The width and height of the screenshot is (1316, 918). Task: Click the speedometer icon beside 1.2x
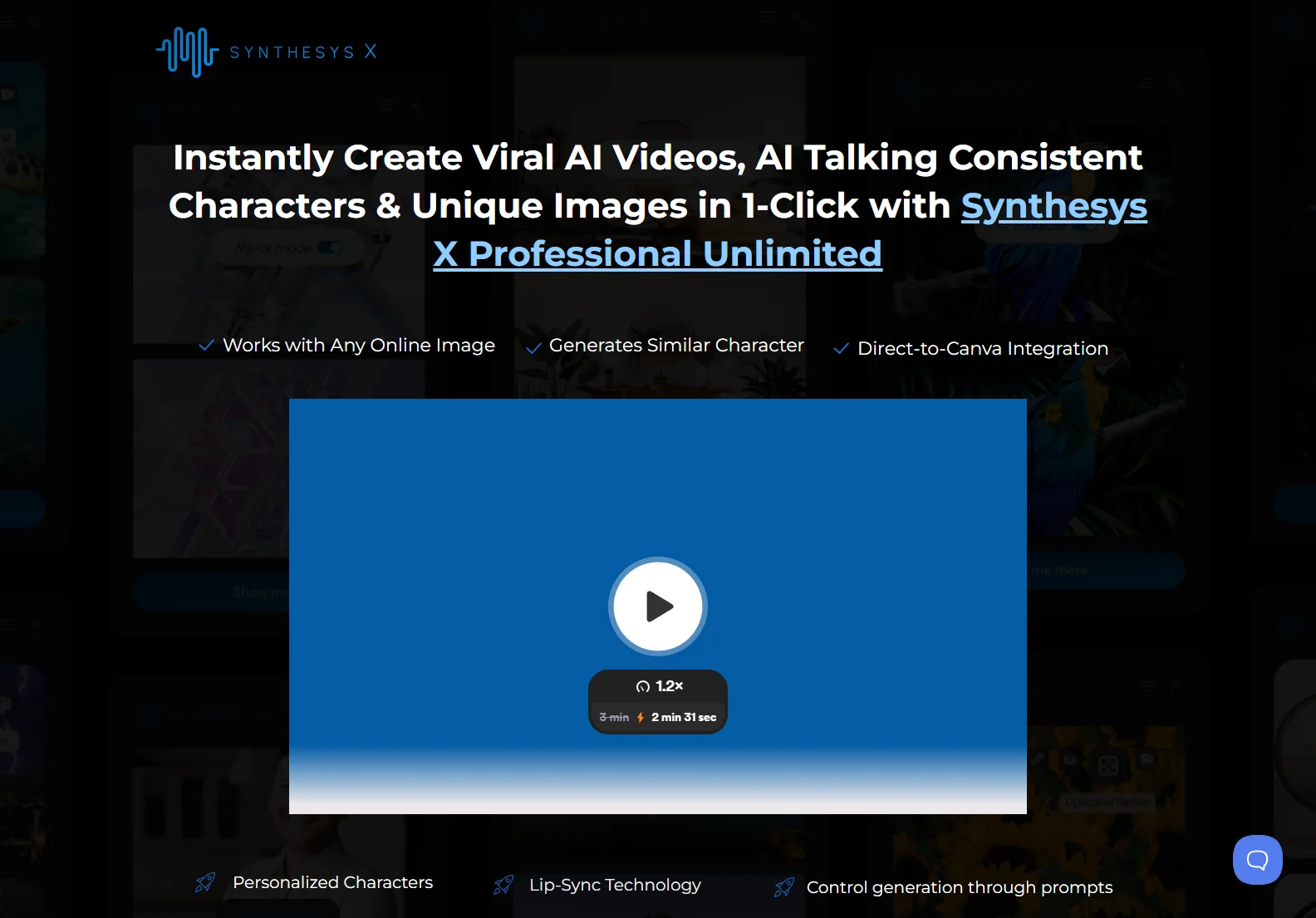coord(643,686)
